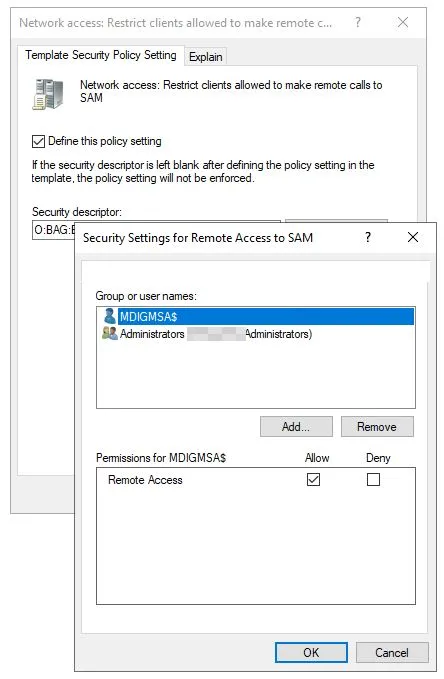Click the MDIGMSA$ user account icon
This screenshot has height=679, width=444.
tap(110, 316)
